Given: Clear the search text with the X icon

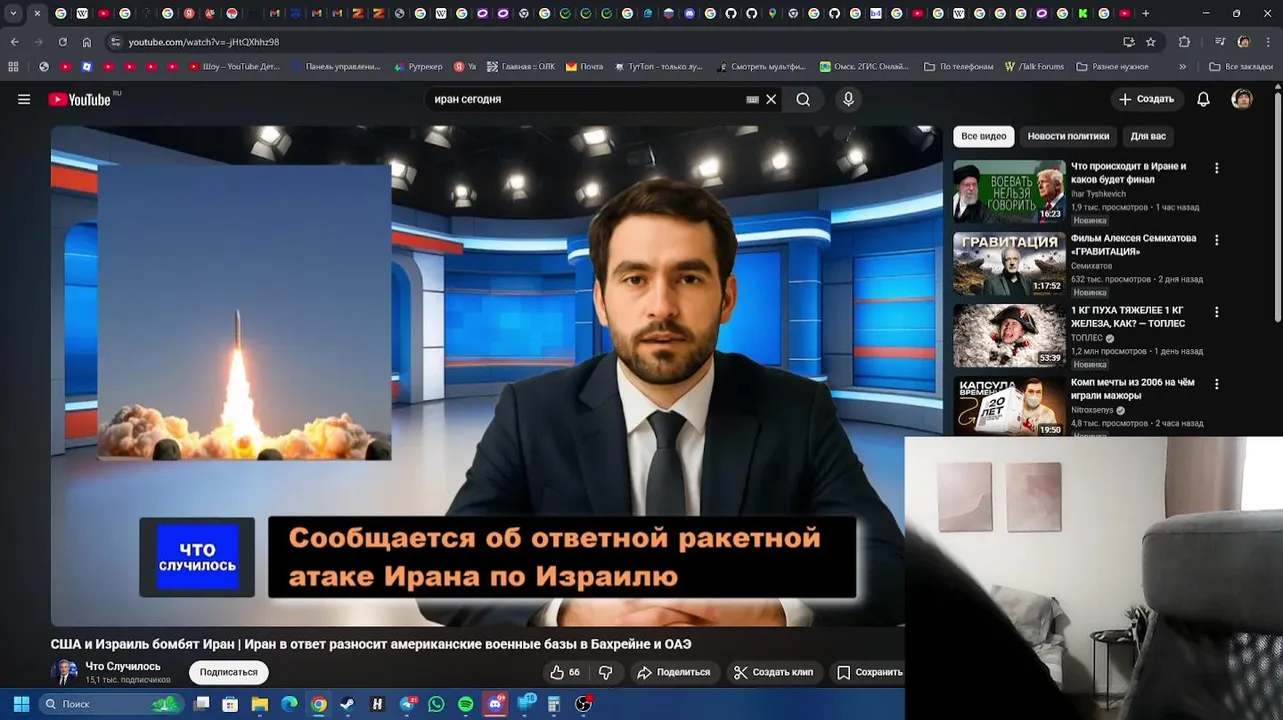Looking at the screenshot, I should pos(771,100).
